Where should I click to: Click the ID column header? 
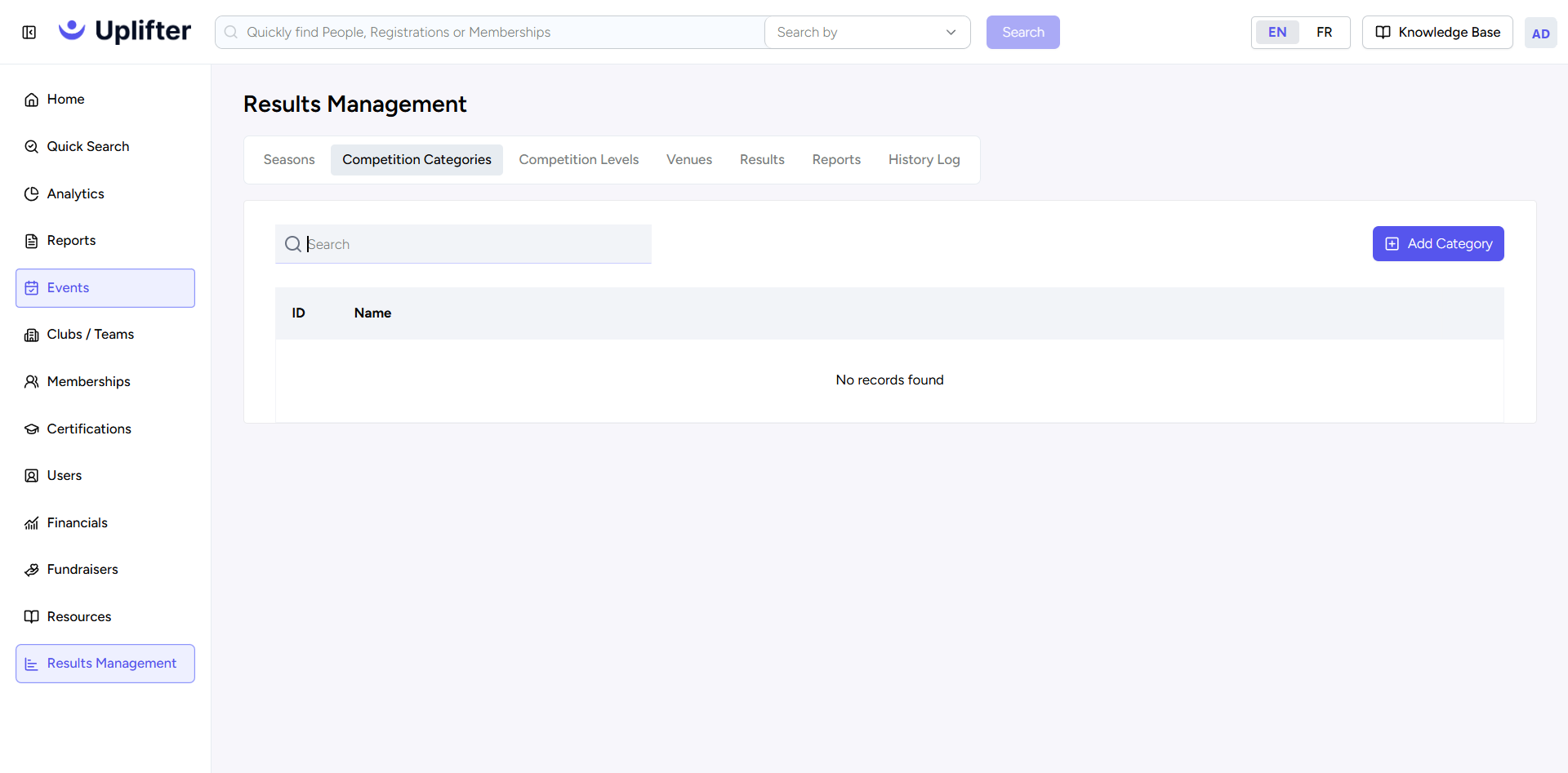299,313
